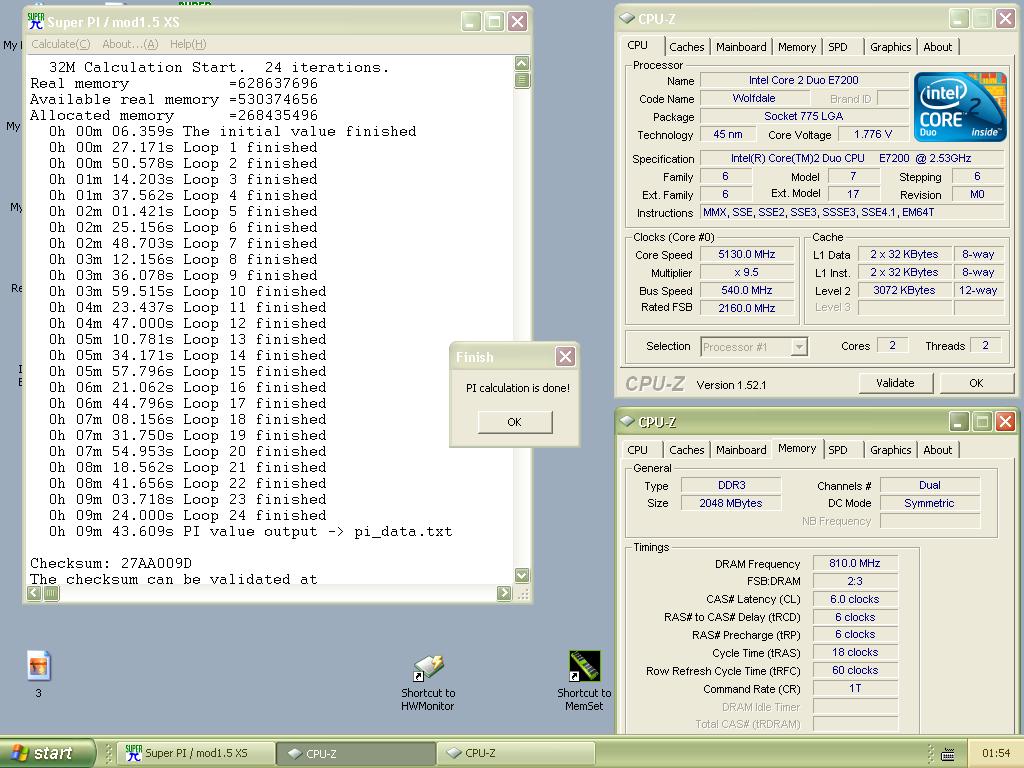
Task: Open Shortcut to HWMonitor desktop icon
Action: click(x=428, y=682)
